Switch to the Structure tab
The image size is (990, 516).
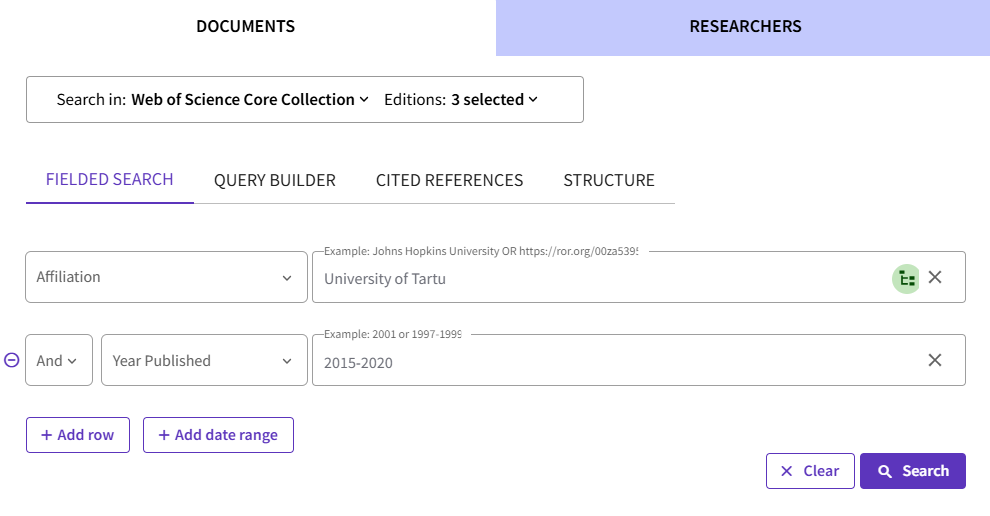[x=609, y=181]
